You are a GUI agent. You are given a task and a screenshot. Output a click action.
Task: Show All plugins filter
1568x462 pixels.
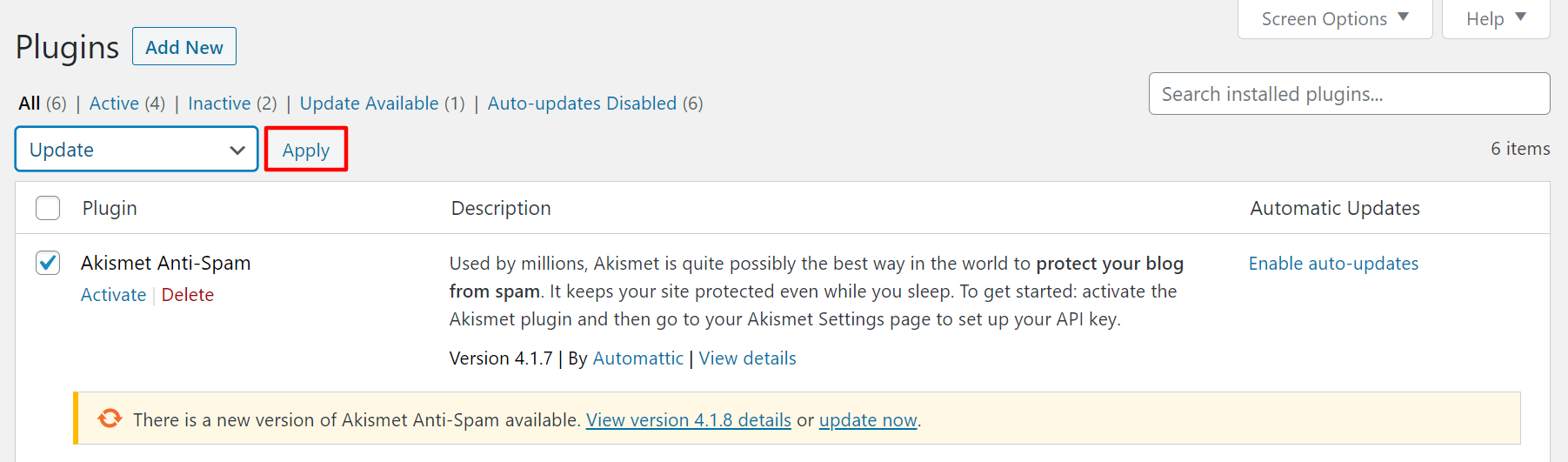(x=30, y=104)
